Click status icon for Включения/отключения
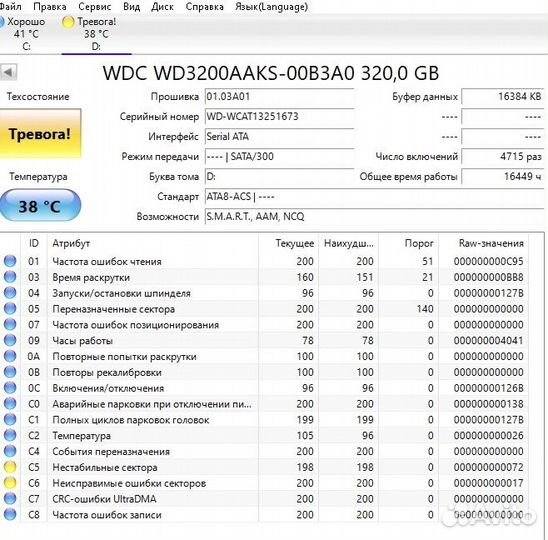The image size is (548, 540). coord(10,387)
